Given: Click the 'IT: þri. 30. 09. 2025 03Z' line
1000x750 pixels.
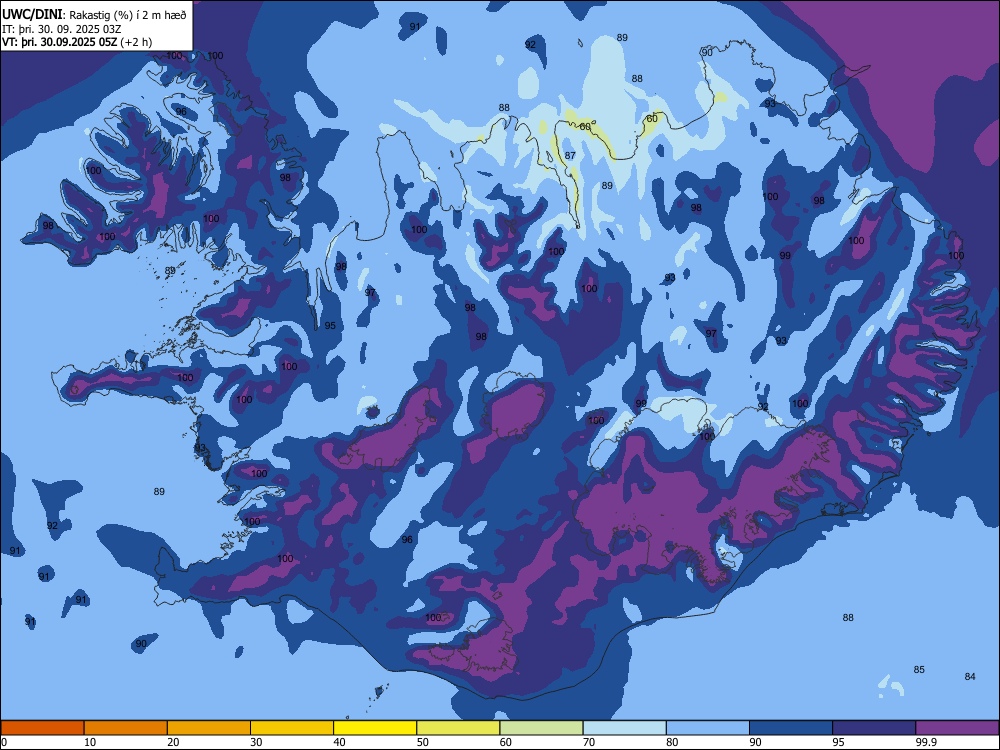Looking at the screenshot, I should point(62,29).
